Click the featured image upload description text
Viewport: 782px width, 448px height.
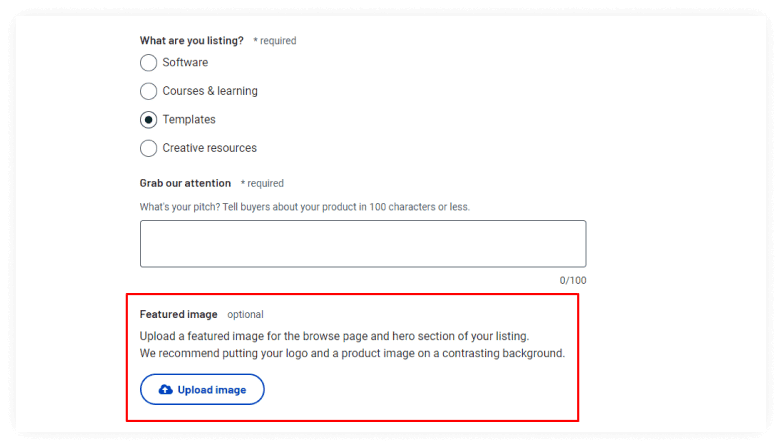pyautogui.click(x=352, y=345)
